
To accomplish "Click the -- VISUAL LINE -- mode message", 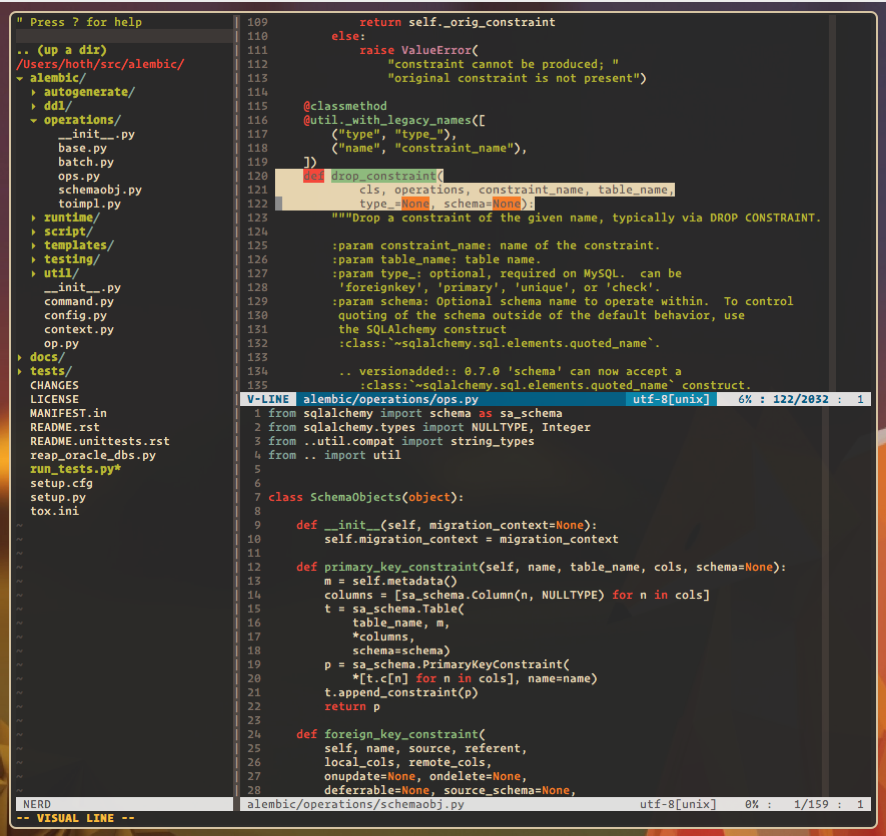I will (x=76, y=818).
